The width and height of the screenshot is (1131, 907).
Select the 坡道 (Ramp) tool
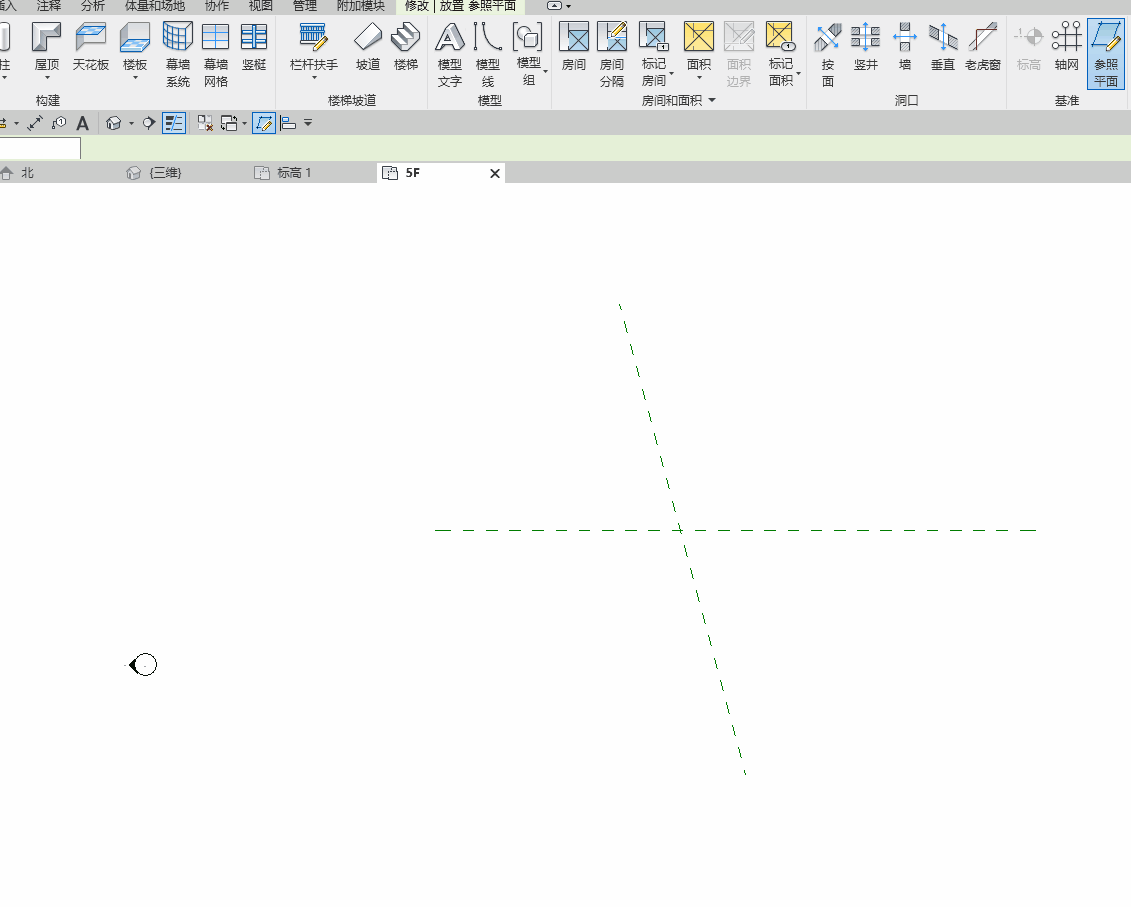point(368,48)
